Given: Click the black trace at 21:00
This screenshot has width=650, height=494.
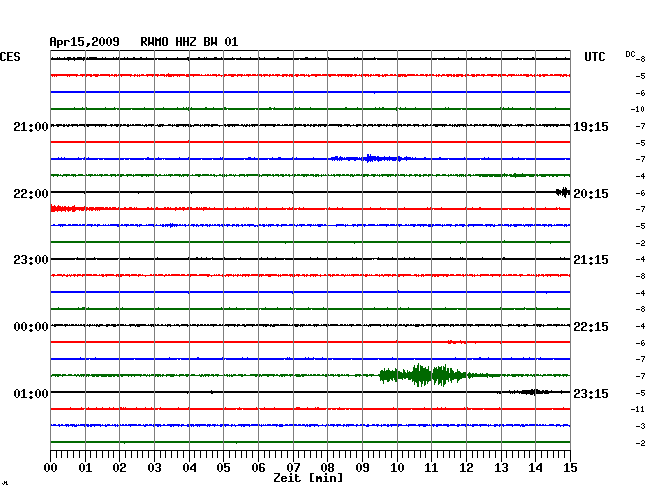Looking at the screenshot, I should [310, 125].
